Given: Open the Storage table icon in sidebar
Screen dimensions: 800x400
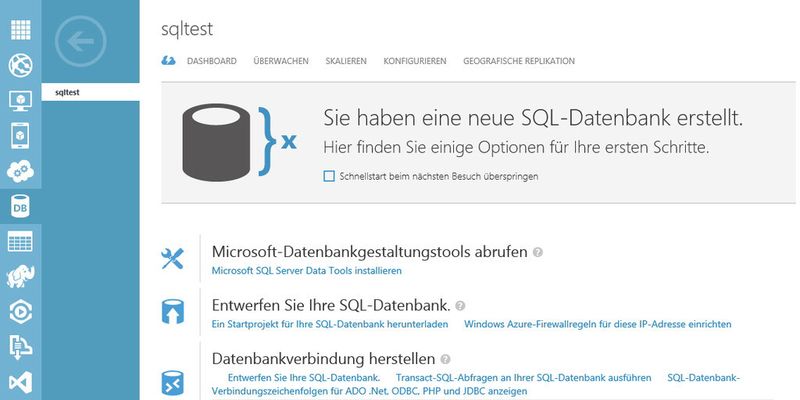Looking at the screenshot, I should tap(20, 241).
